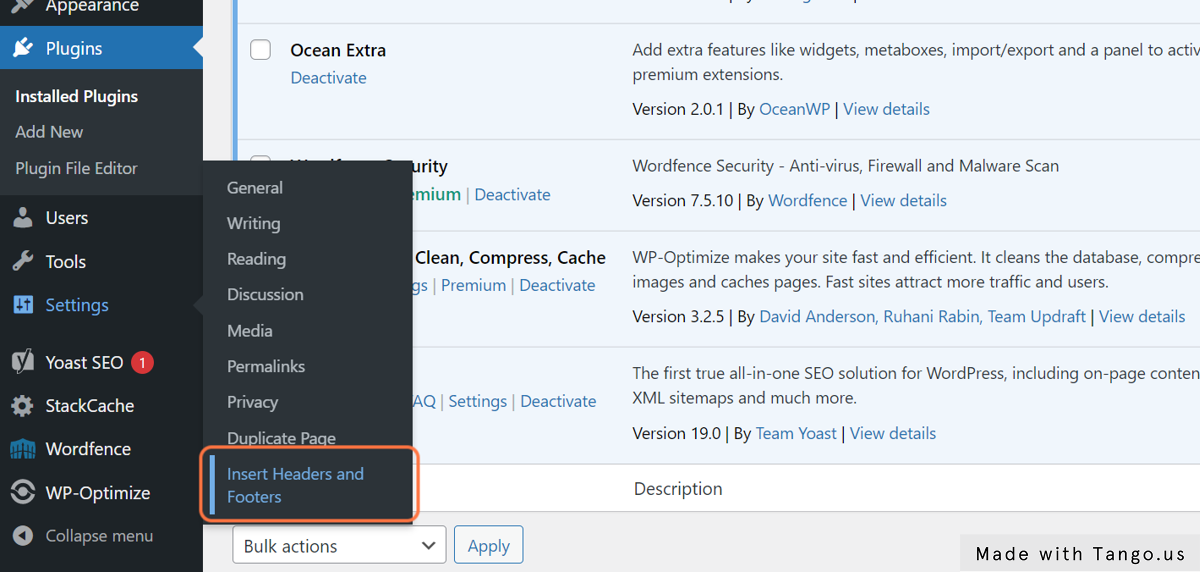Select Media in Settings submenu
This screenshot has height=572, width=1200.
250,331
